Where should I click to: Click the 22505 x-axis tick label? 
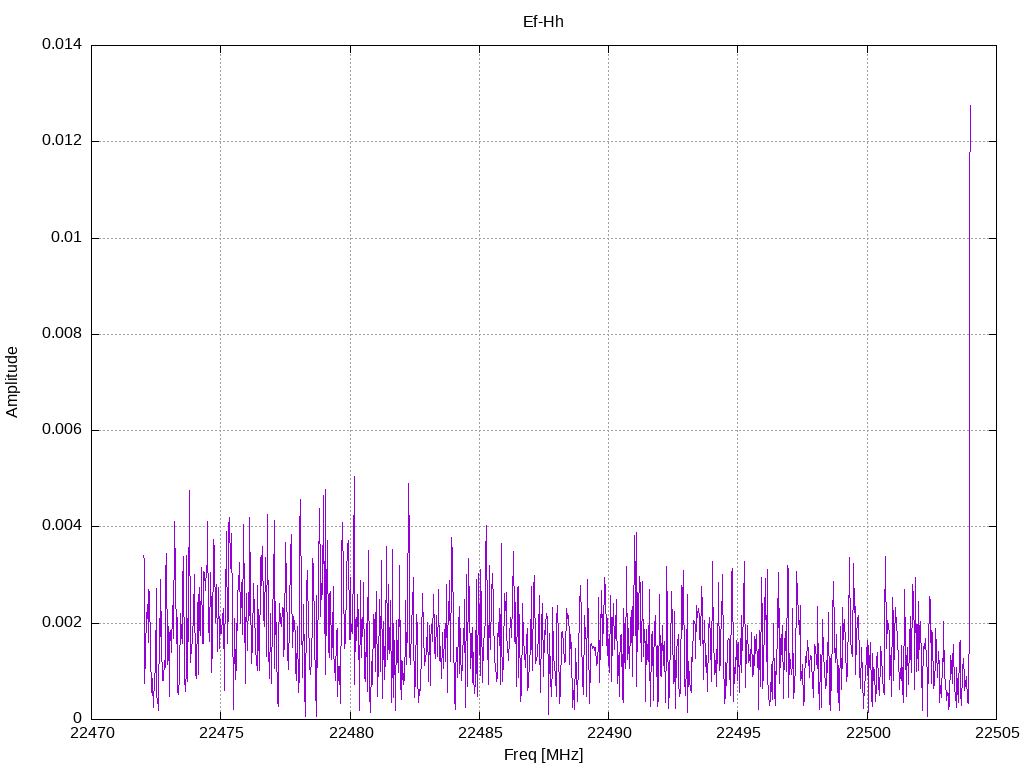pyautogui.click(x=995, y=733)
